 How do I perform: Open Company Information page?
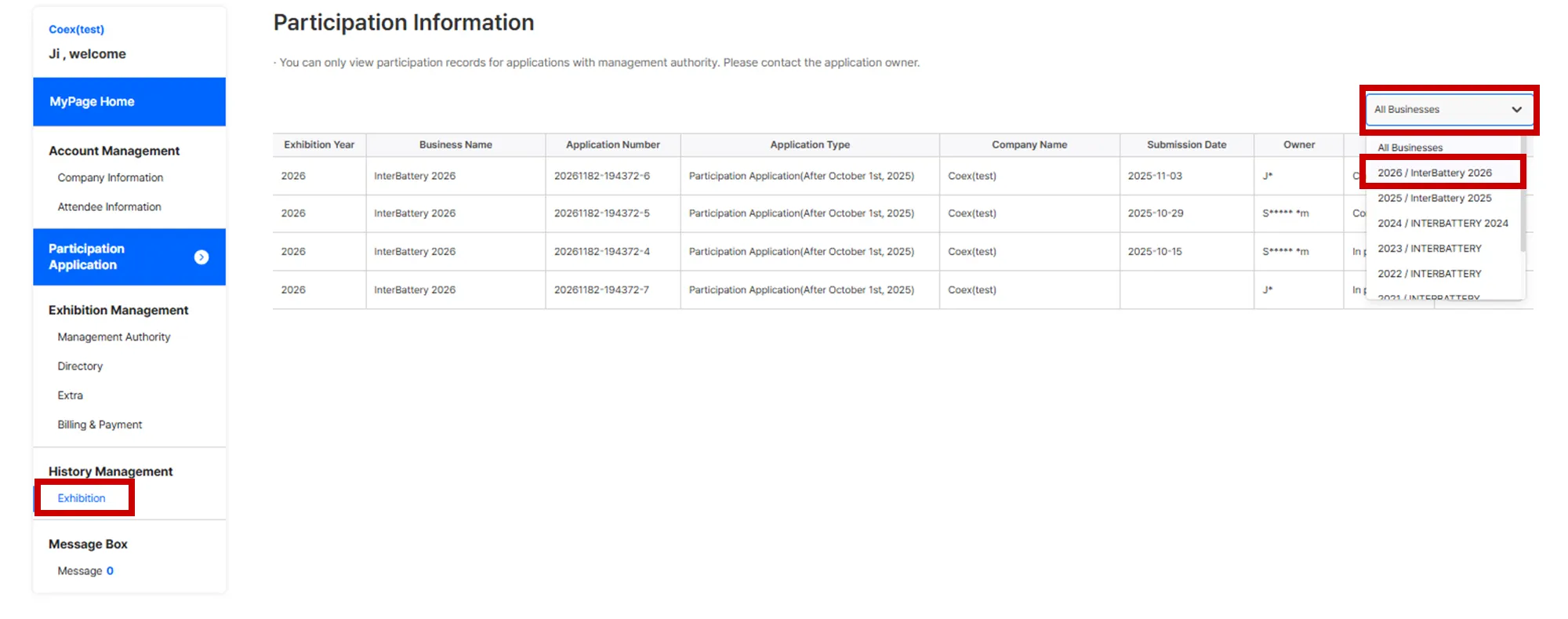click(x=111, y=178)
